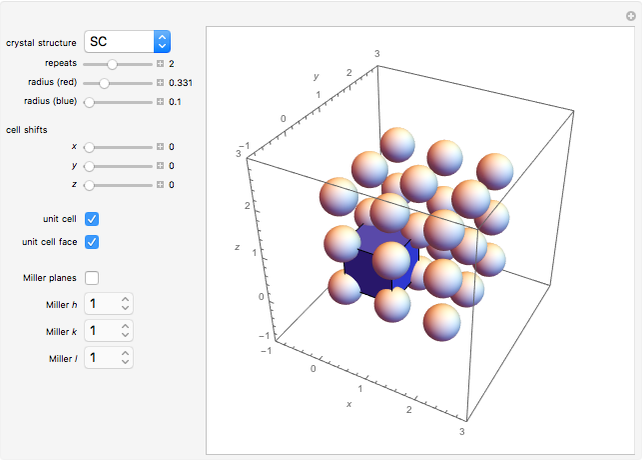Screen dimensions: 642x462
Task: Click inside the Miller h value field
Action: [101, 303]
